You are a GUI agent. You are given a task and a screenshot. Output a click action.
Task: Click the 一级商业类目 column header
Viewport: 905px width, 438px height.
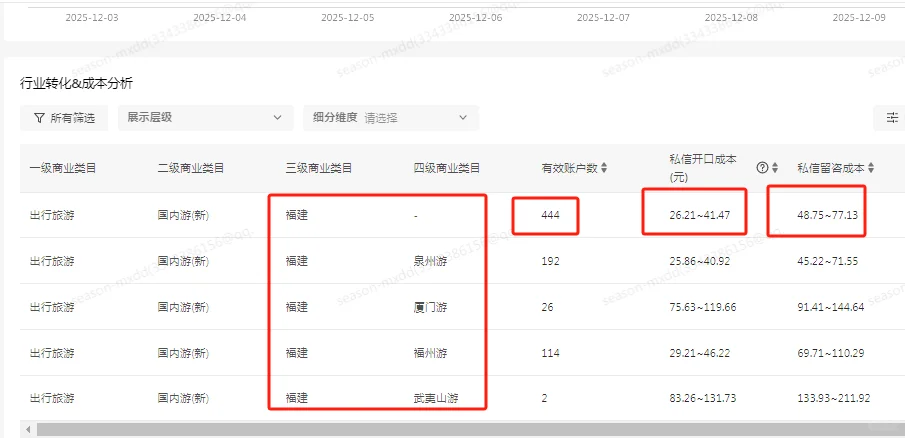pos(62,169)
